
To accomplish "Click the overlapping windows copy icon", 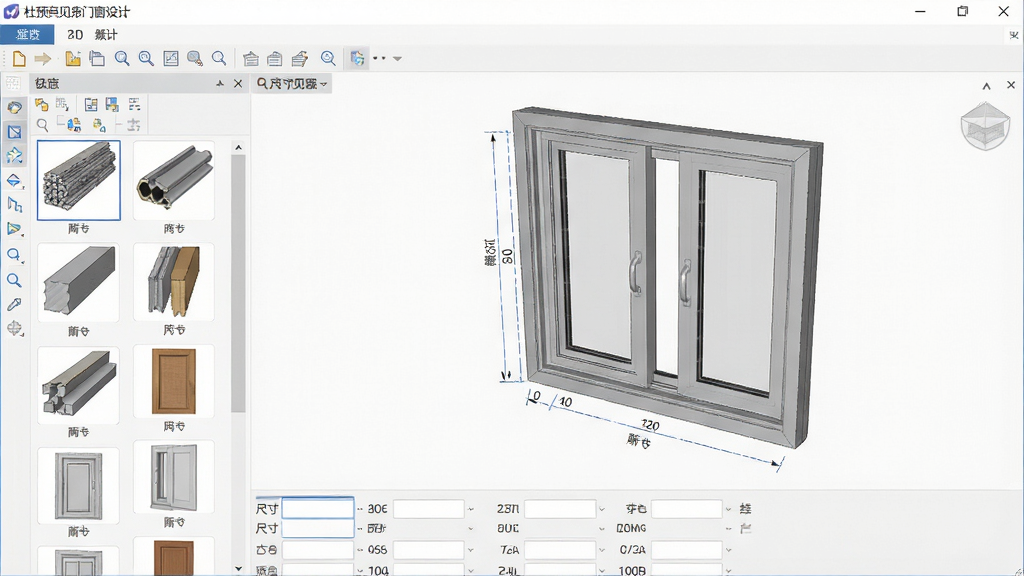I will coord(97,59).
